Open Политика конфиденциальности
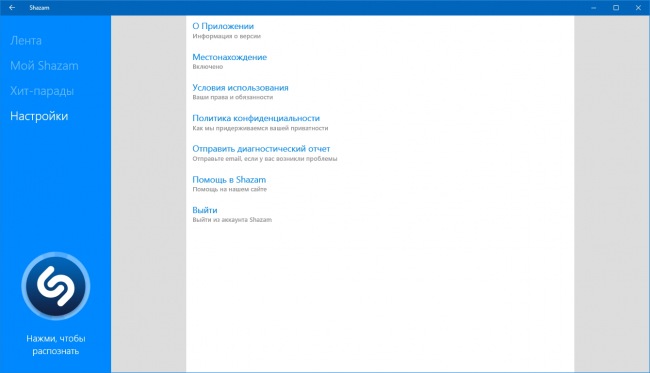 256,118
